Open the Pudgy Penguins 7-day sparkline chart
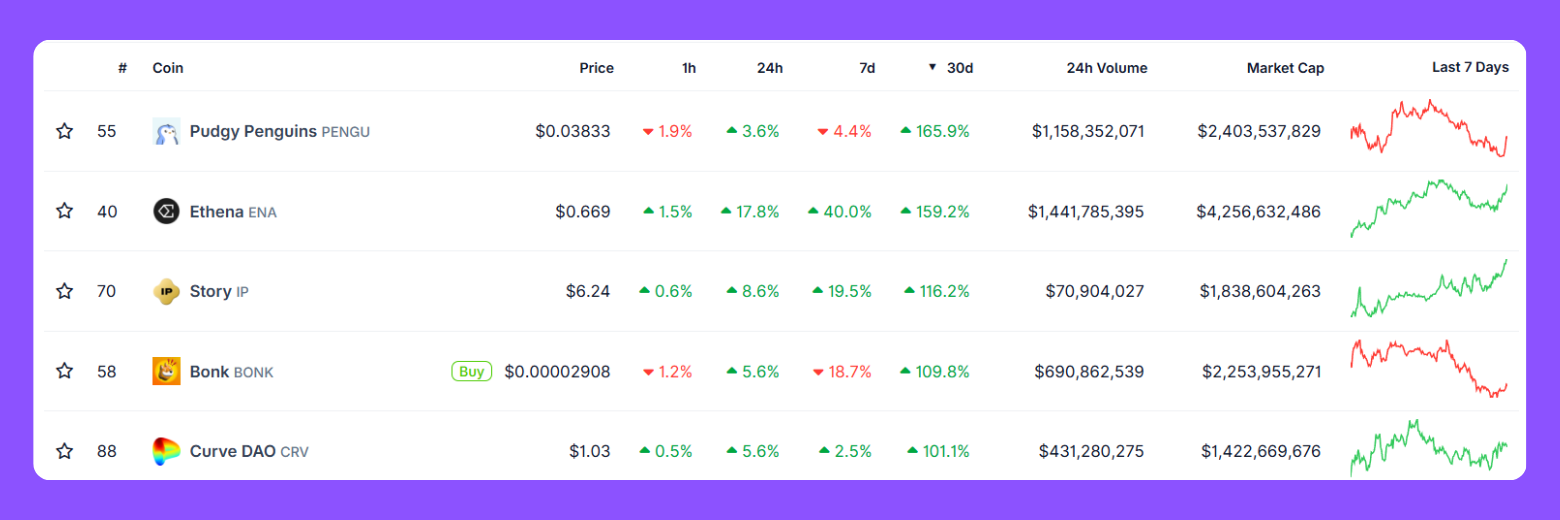This screenshot has height=520, width=1560. point(1428,129)
